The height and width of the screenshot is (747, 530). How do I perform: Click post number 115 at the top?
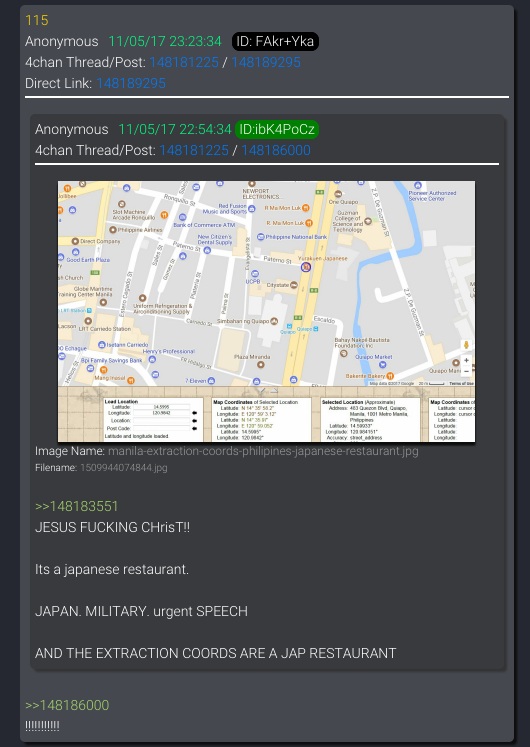click(37, 20)
